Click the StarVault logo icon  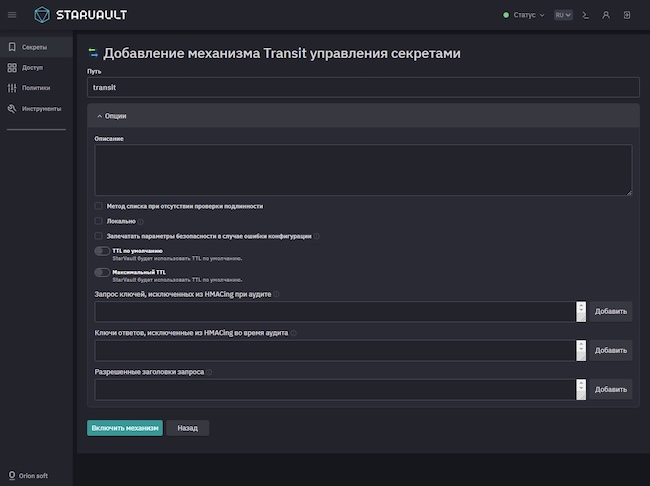click(42, 15)
